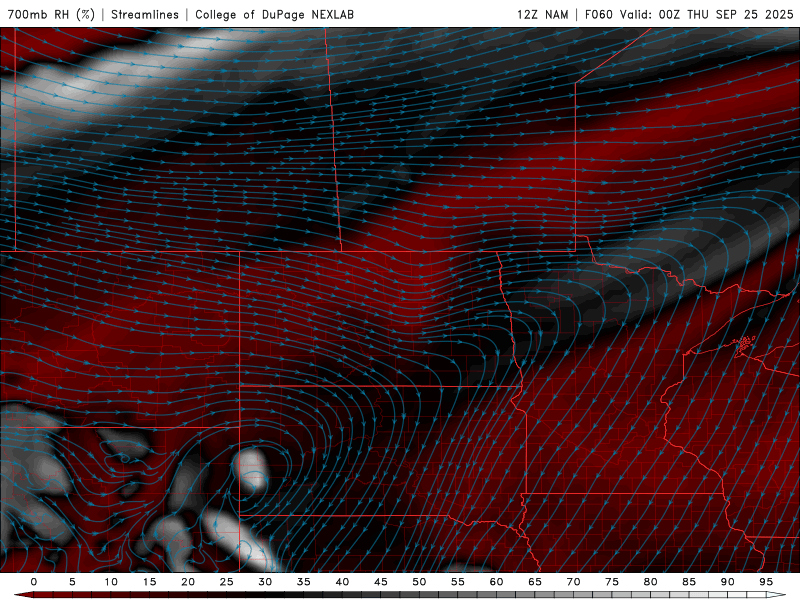The width and height of the screenshot is (800, 600).
Task: Click the colorbar label "95"
Action: (x=766, y=582)
